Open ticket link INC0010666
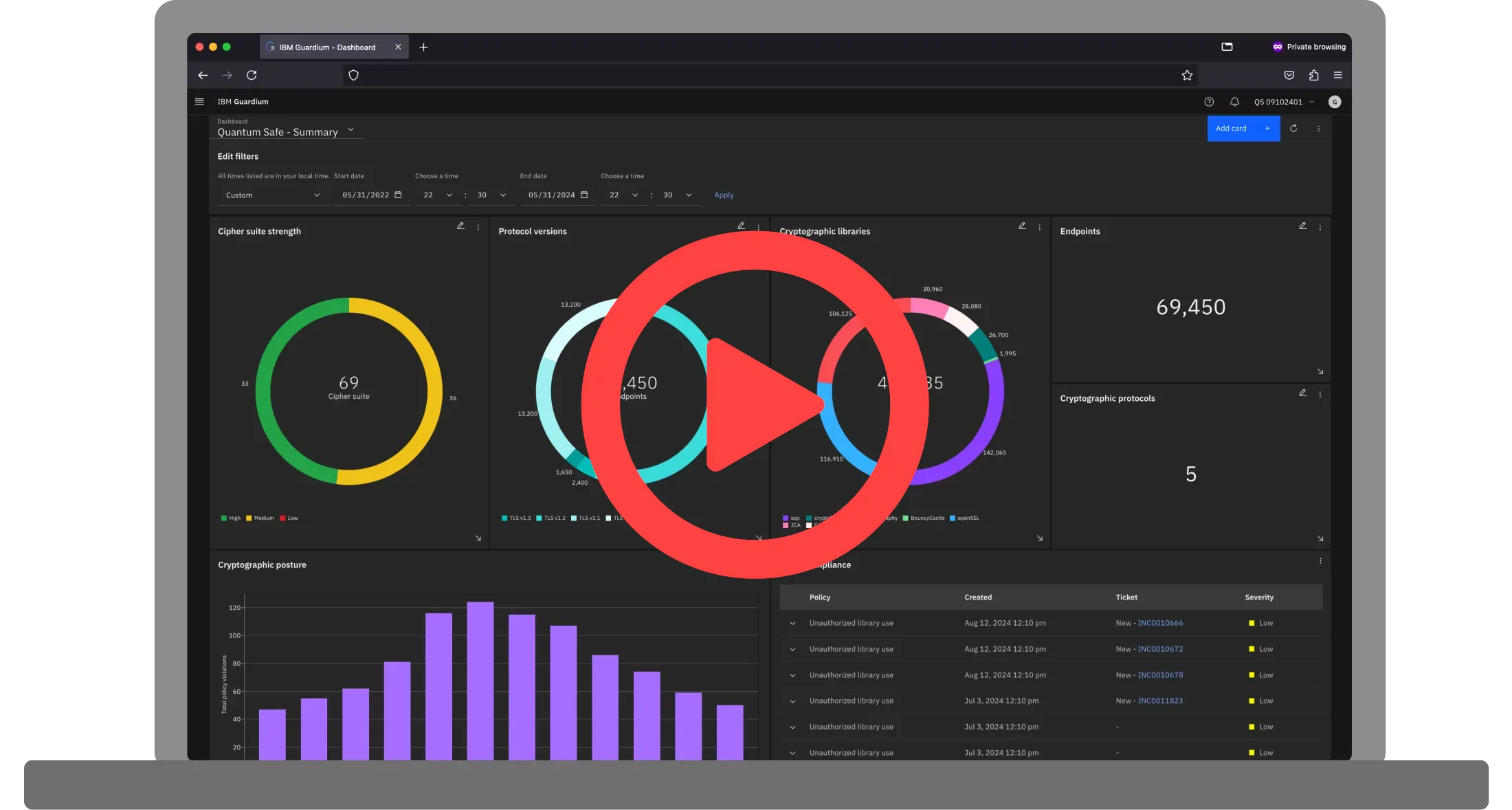 coord(1160,624)
